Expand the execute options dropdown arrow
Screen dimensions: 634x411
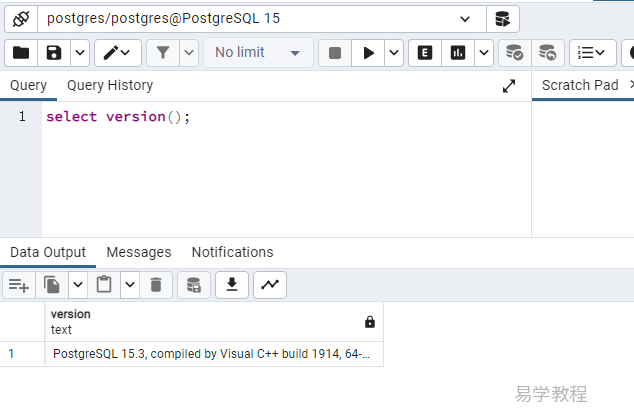pyautogui.click(x=394, y=53)
